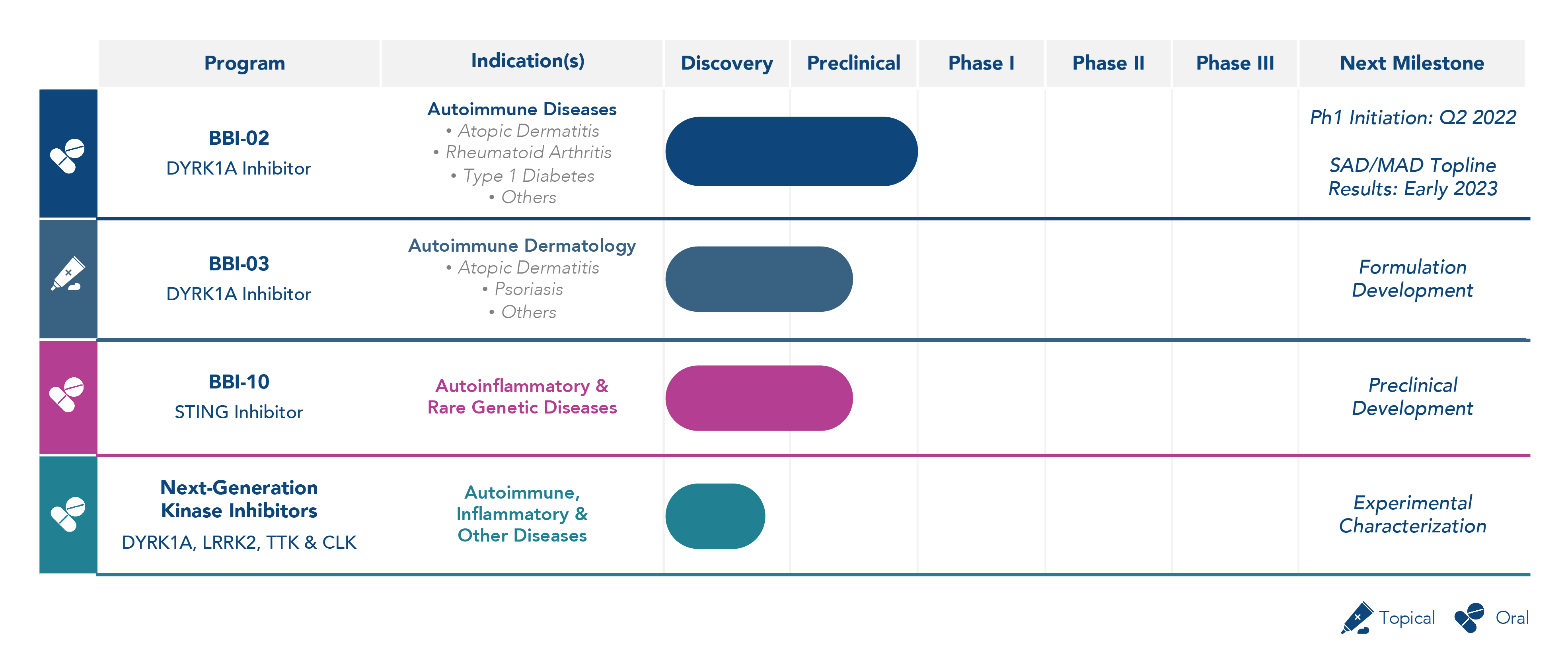Click the Next-Generation Kinase Inhibitors pill icon
The width and height of the screenshot is (1568, 664).
pyautogui.click(x=68, y=514)
